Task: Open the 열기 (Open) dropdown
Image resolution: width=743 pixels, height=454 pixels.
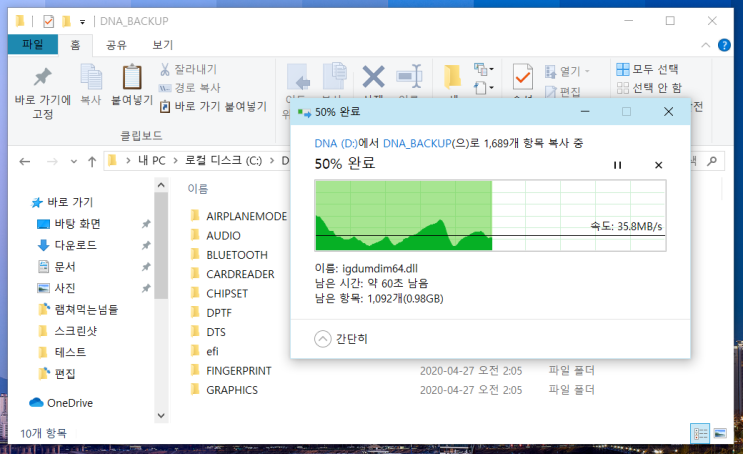Action: pos(567,71)
